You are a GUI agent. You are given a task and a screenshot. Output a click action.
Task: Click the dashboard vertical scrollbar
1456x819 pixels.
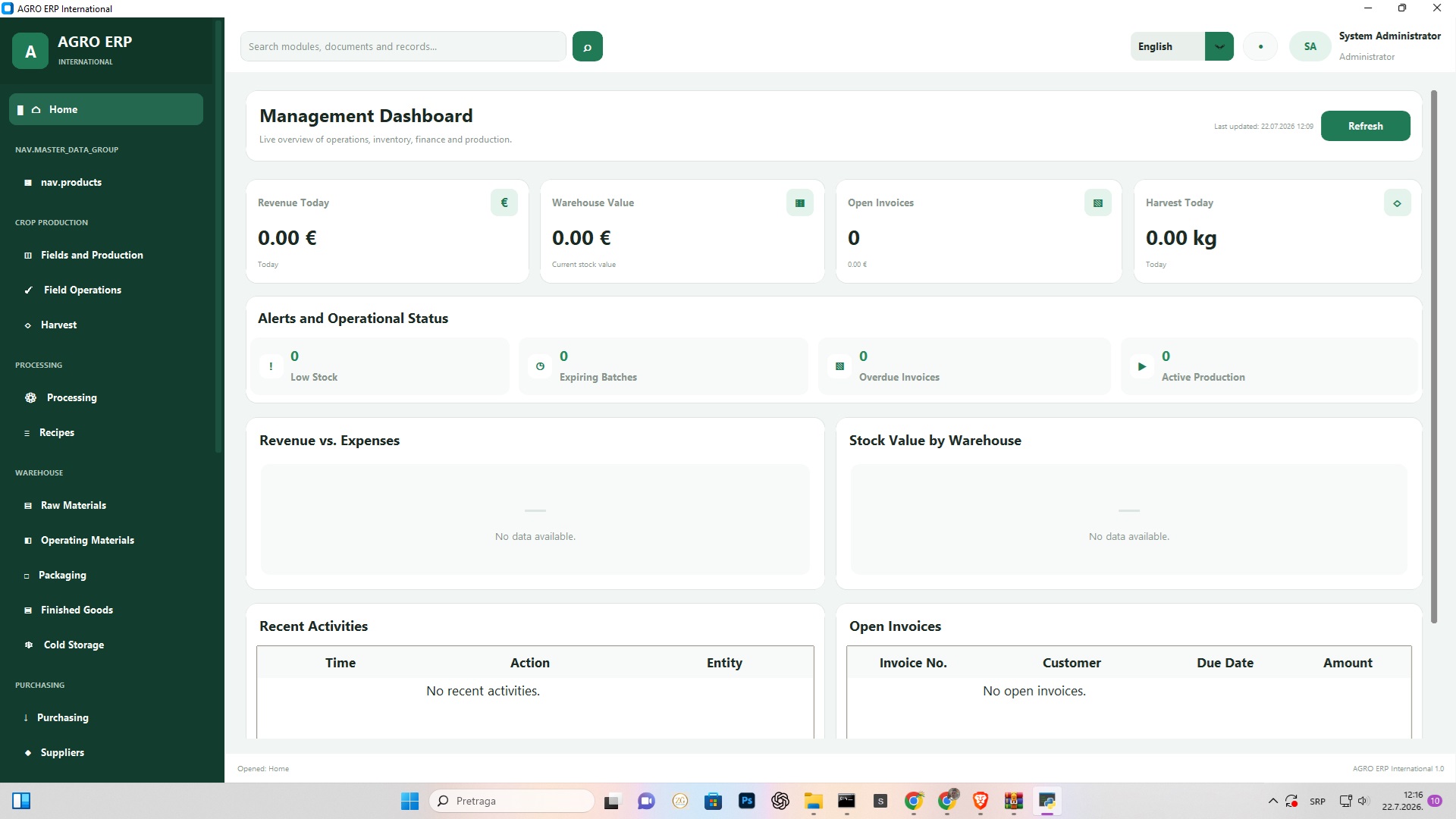coord(1433,356)
